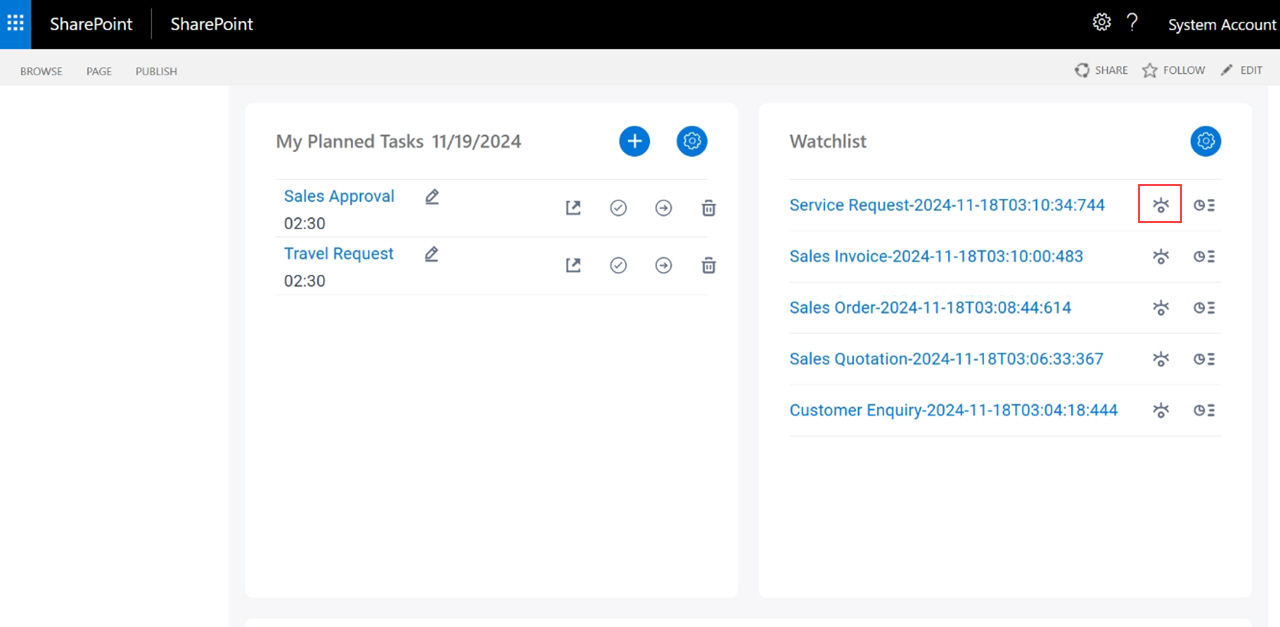Viewport: 1280px width, 627px height.
Task: Open the BROWSE ribbon tab
Action: click(x=41, y=71)
